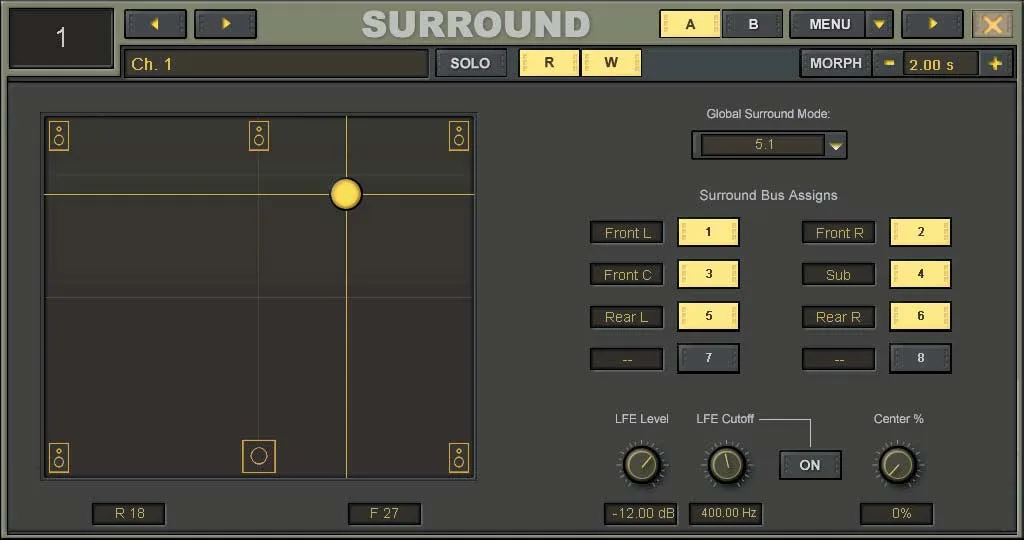Toggle surround bus assign 4

[920, 274]
